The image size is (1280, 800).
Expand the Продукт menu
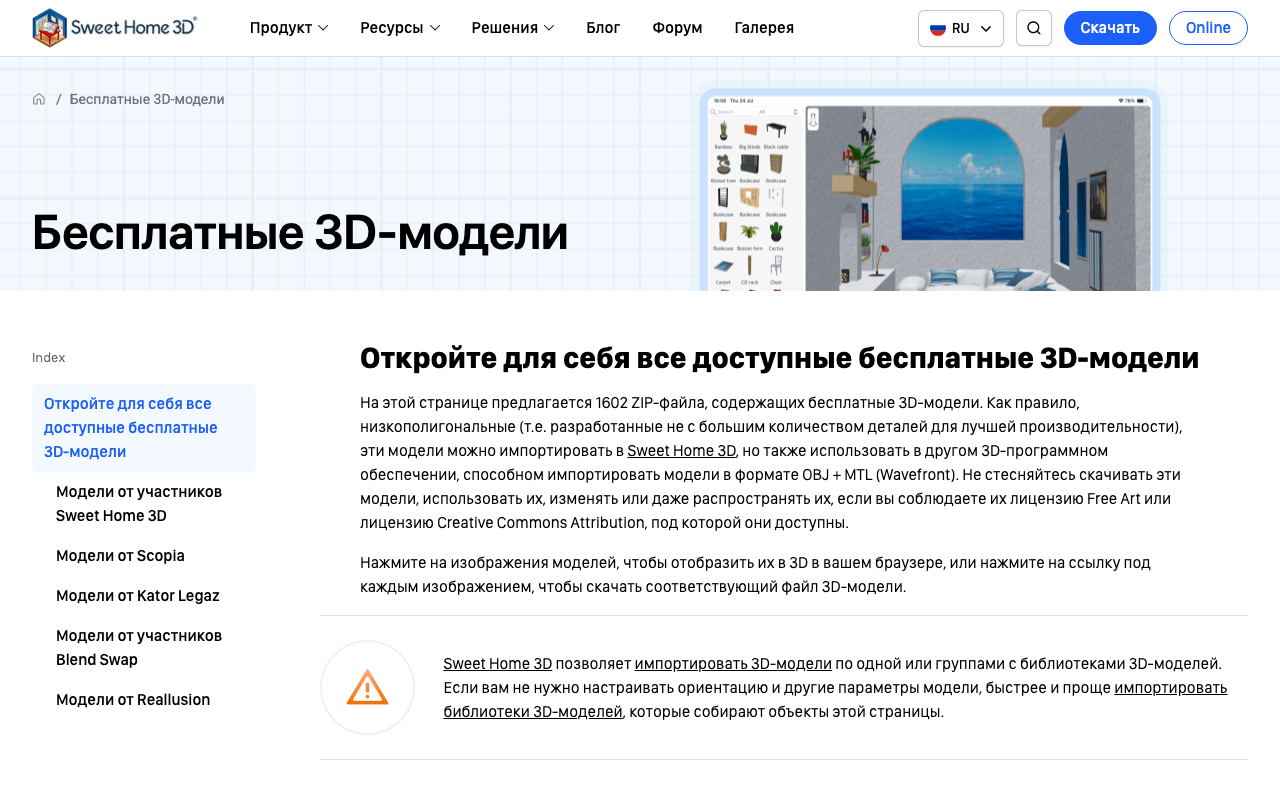tap(289, 28)
